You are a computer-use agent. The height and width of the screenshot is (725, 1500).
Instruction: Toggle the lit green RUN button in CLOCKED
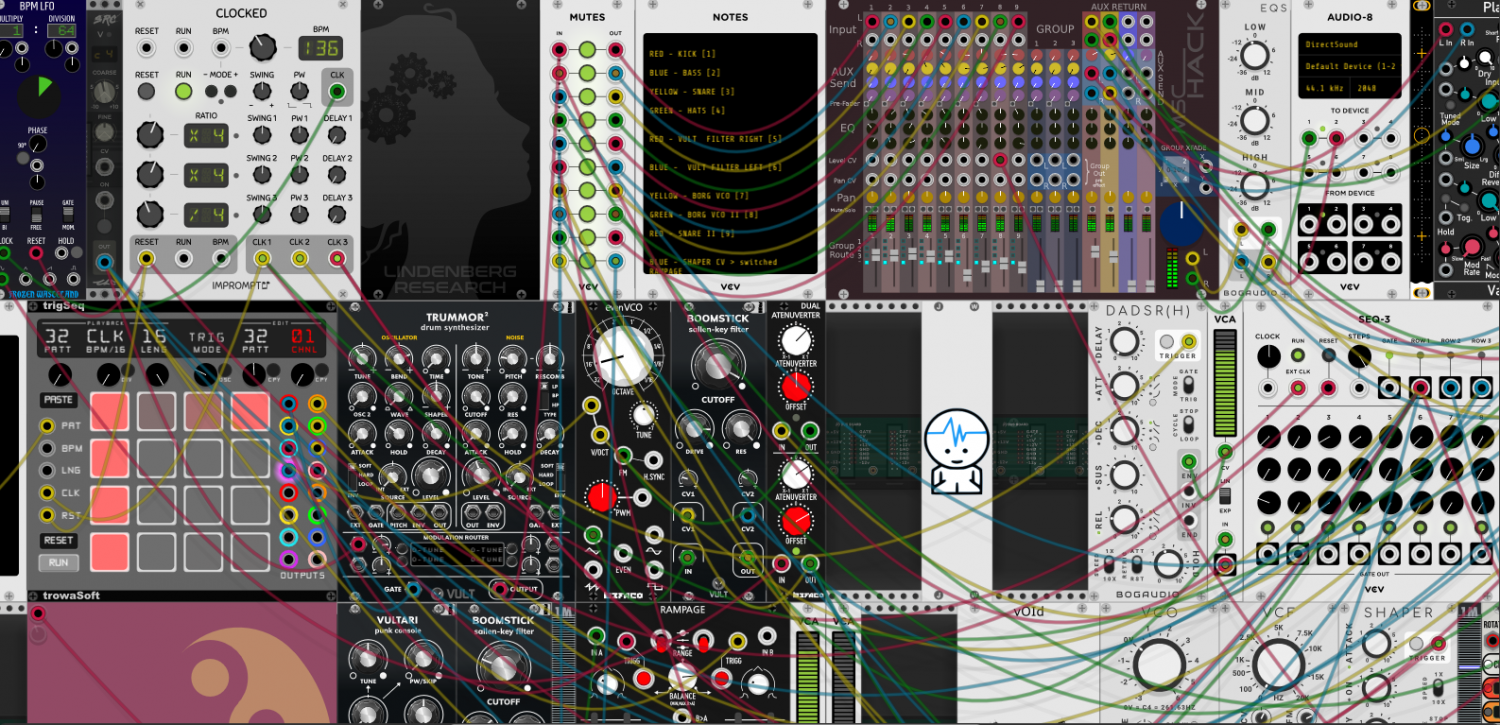click(184, 91)
